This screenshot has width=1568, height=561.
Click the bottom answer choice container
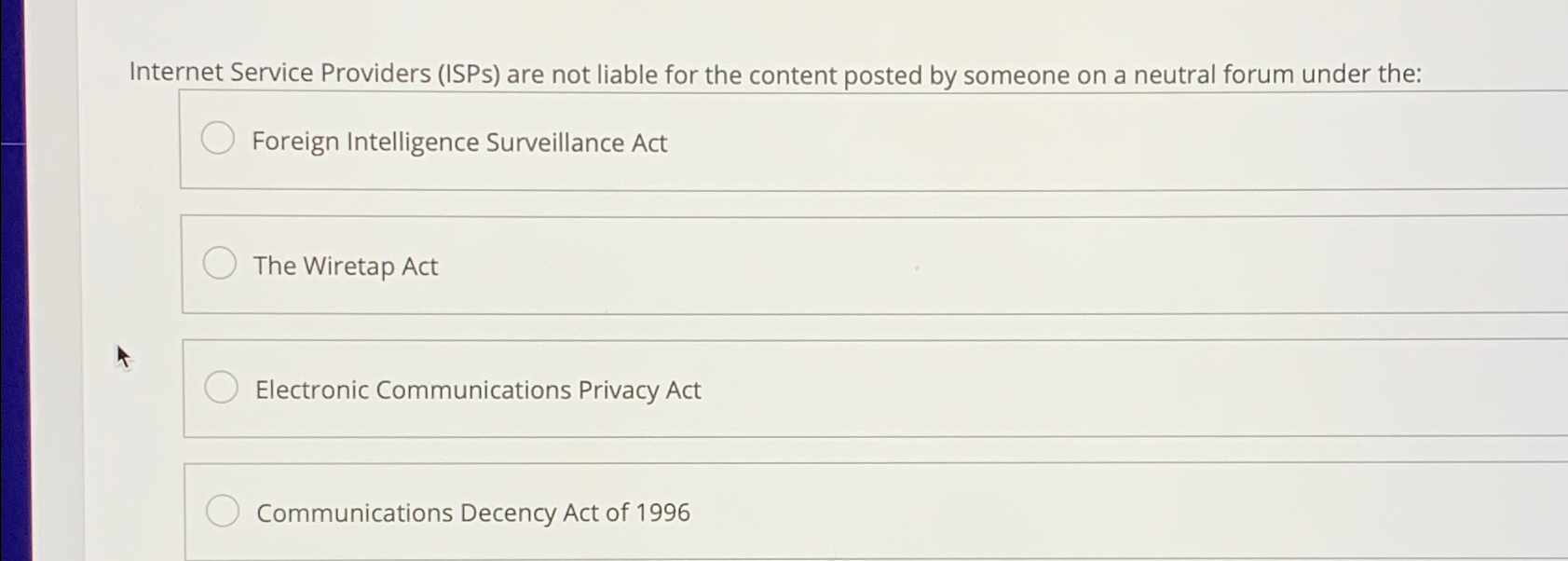pyautogui.click(x=745, y=511)
